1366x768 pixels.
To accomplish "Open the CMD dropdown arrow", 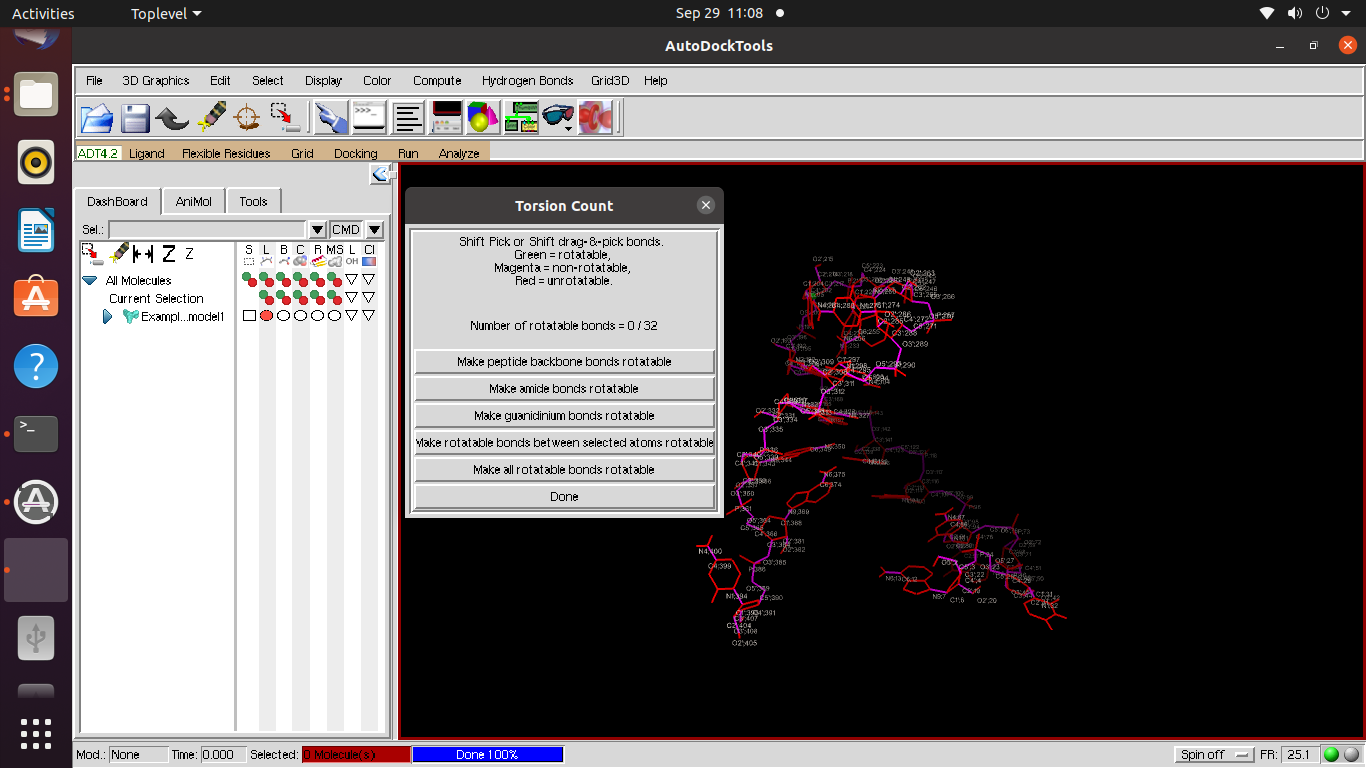I will tap(374, 230).
